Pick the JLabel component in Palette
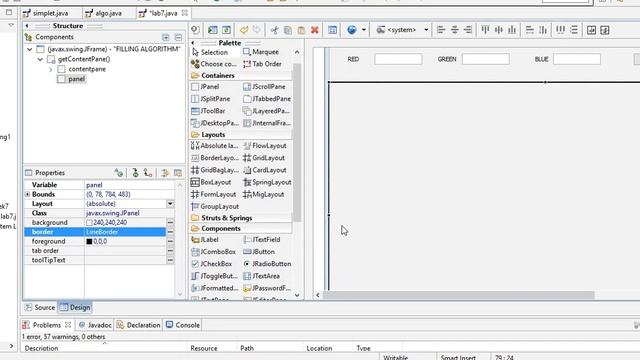 pos(205,240)
